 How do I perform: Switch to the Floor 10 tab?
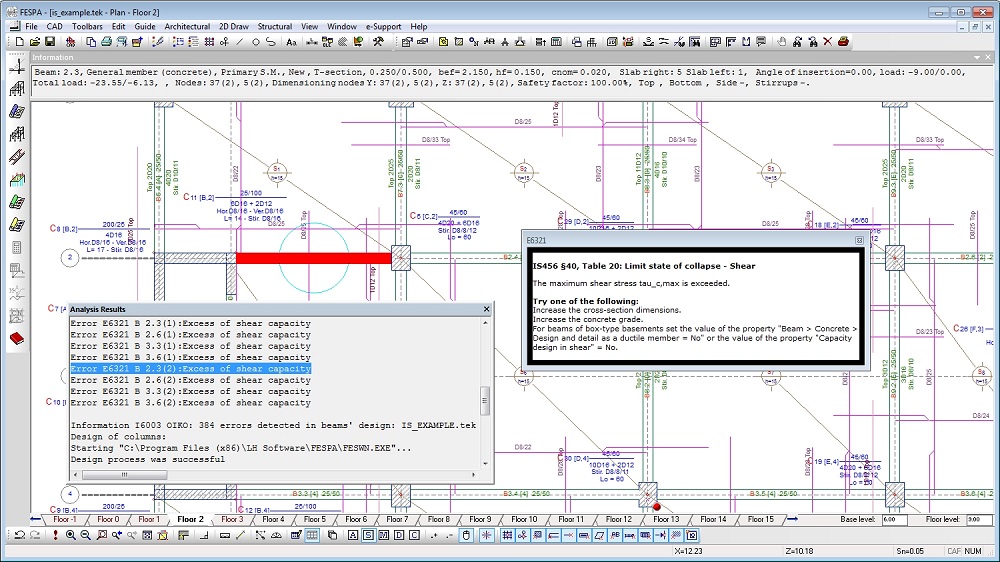524,519
